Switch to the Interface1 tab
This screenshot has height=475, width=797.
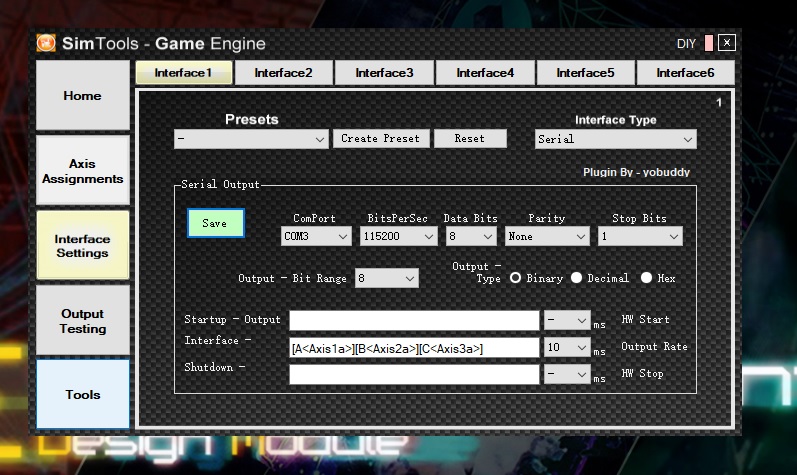pyautogui.click(x=183, y=73)
